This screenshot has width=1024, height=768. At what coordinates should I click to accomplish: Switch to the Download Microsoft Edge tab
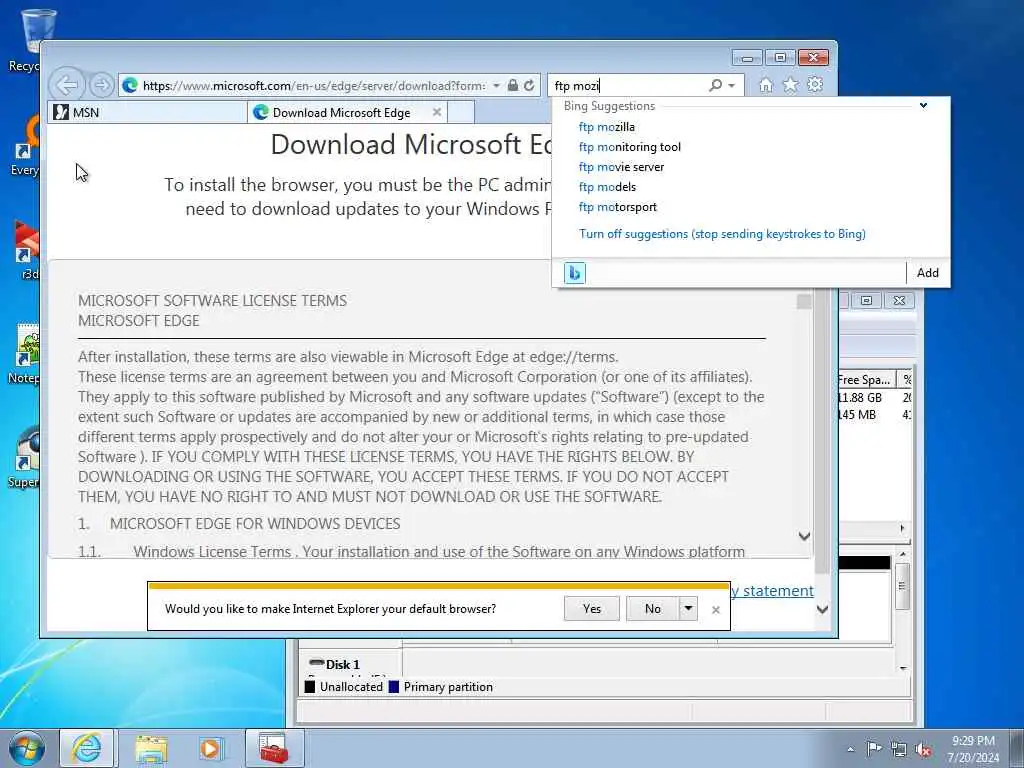coord(347,112)
